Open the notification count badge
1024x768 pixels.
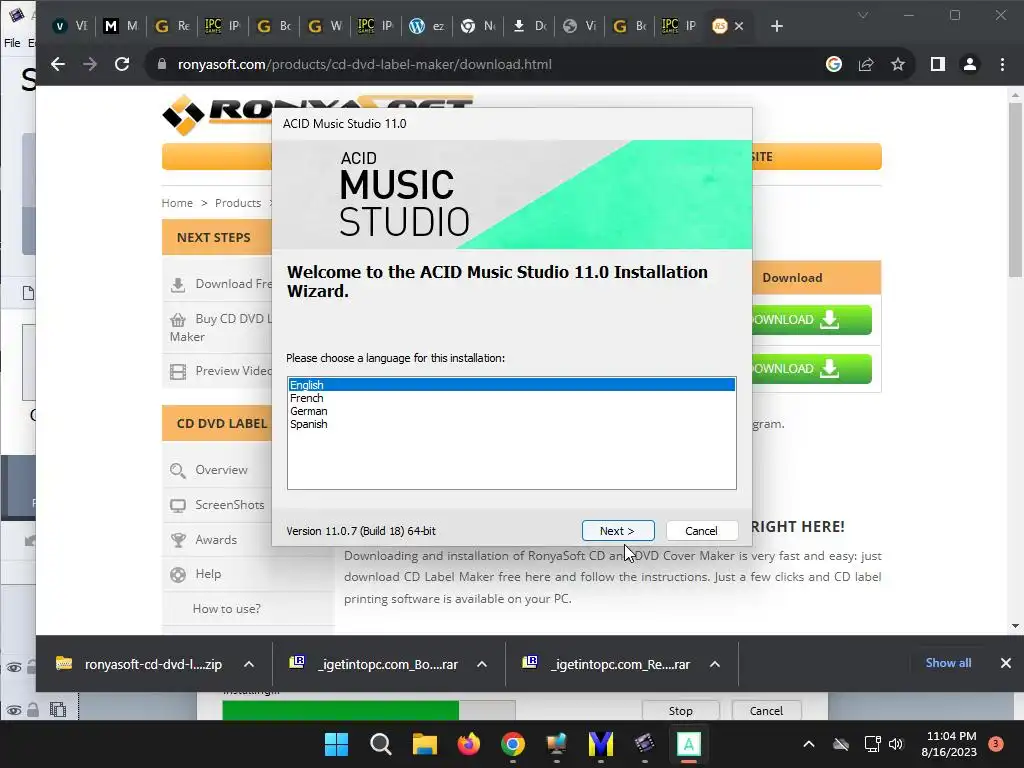tap(996, 744)
